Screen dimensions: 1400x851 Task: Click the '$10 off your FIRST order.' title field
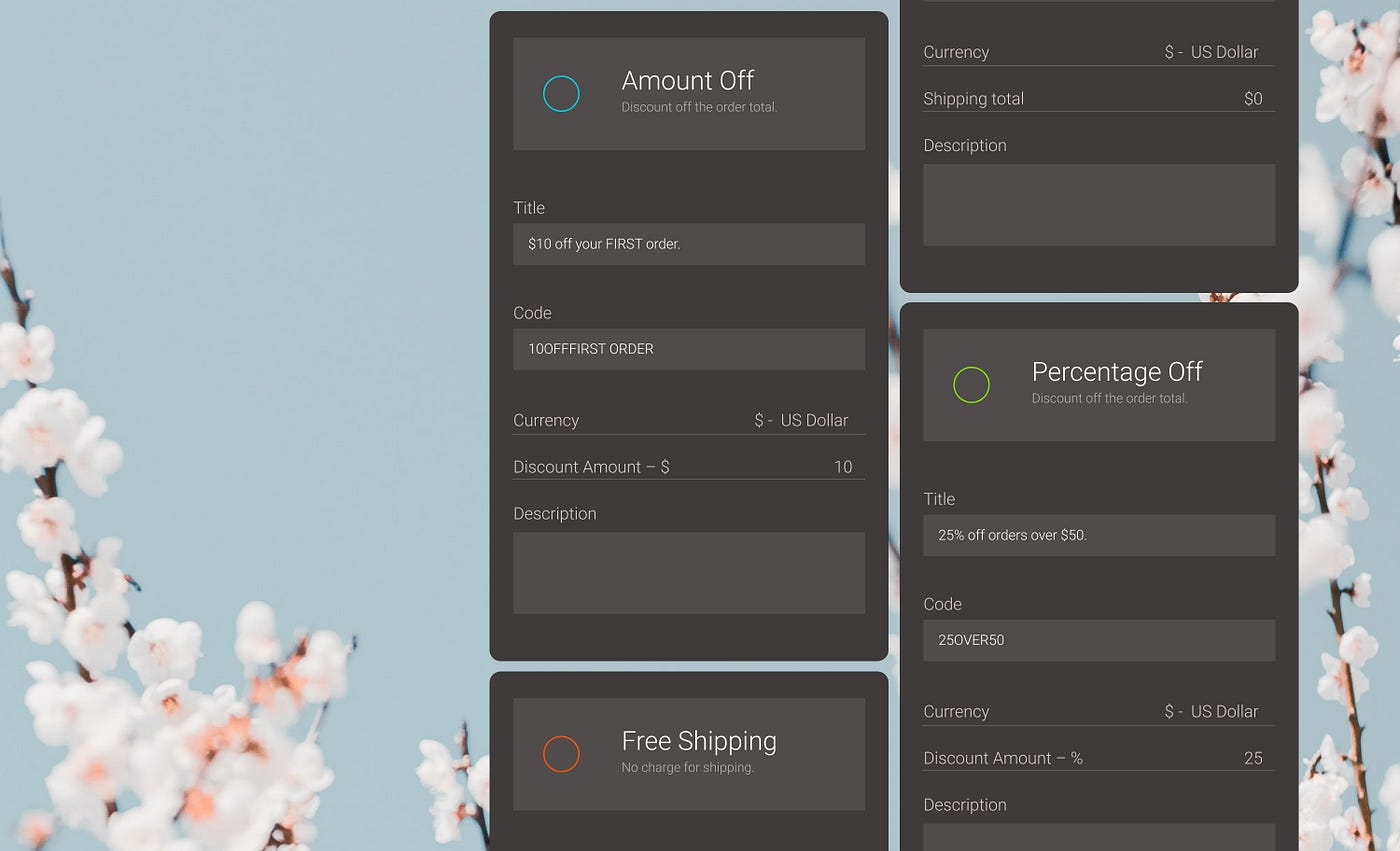point(688,244)
